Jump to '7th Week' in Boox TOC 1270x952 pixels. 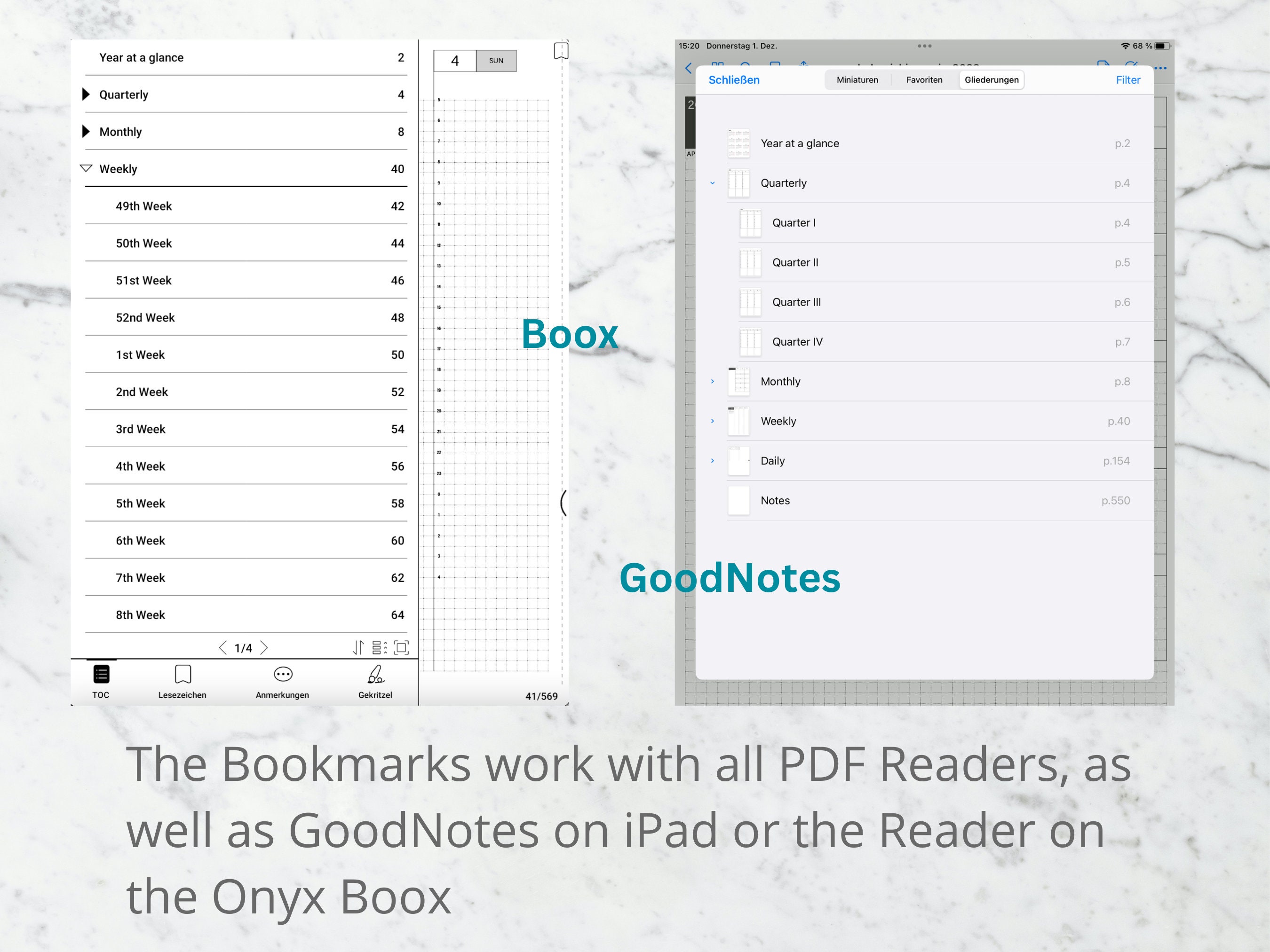246,578
